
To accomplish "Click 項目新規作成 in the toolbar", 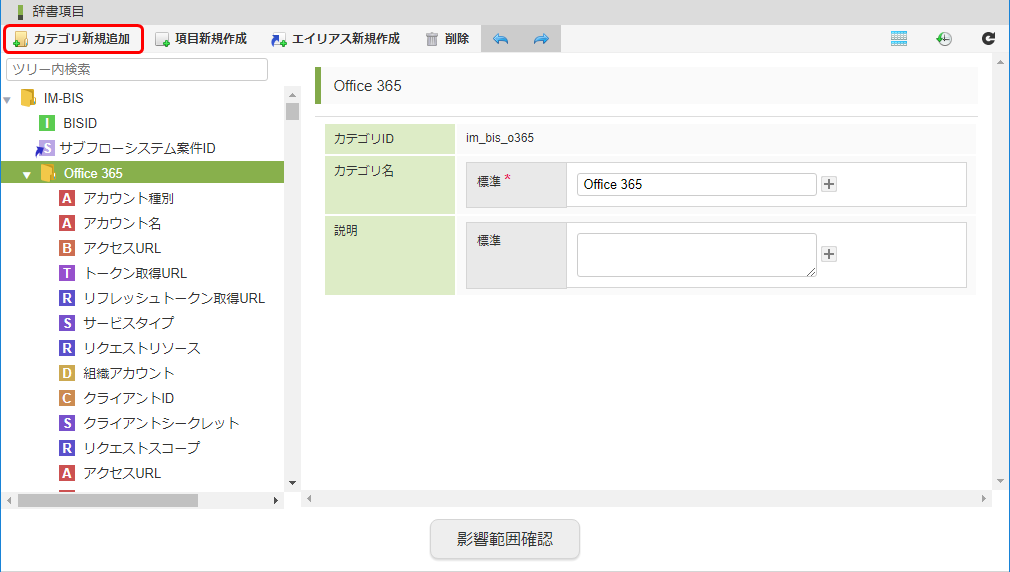I will (200, 39).
